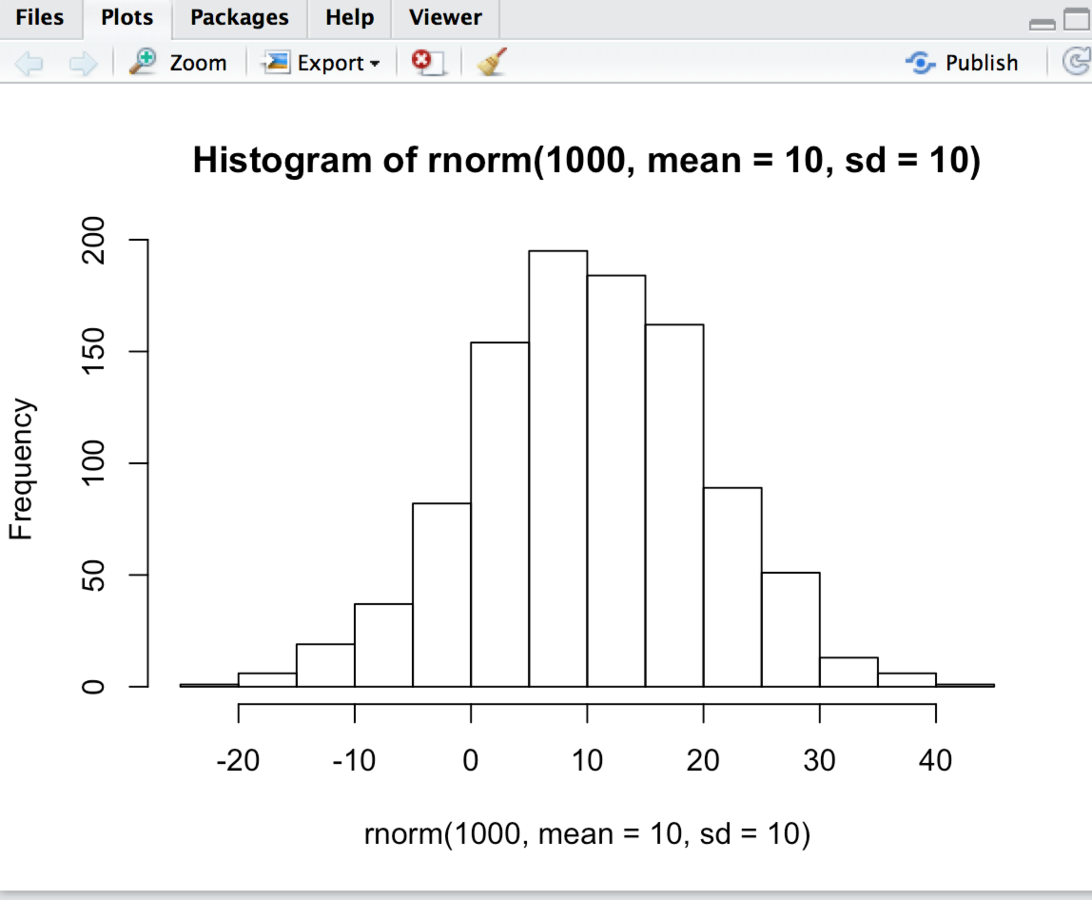Click the y-axis tick label 100

(x=93, y=463)
